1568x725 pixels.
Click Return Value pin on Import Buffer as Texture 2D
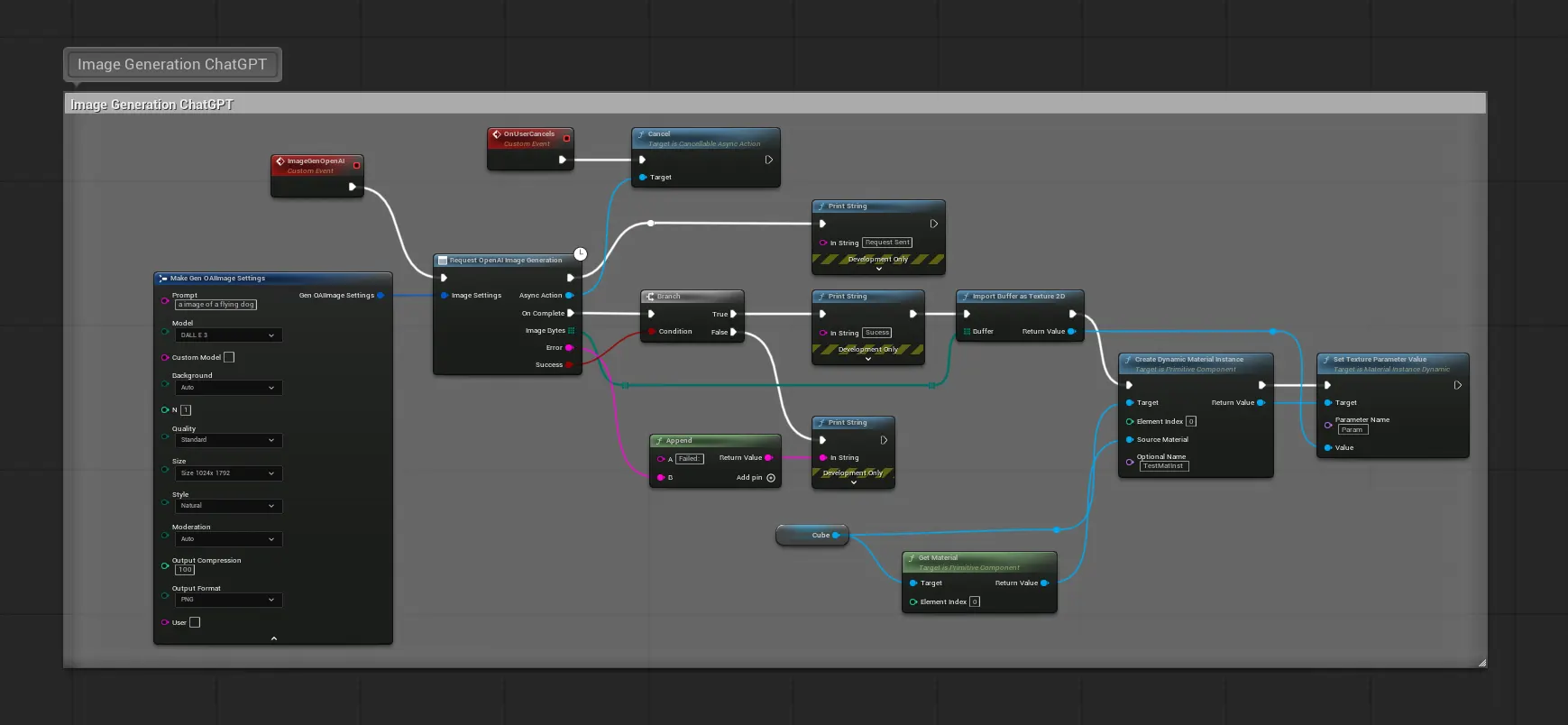pos(1071,331)
